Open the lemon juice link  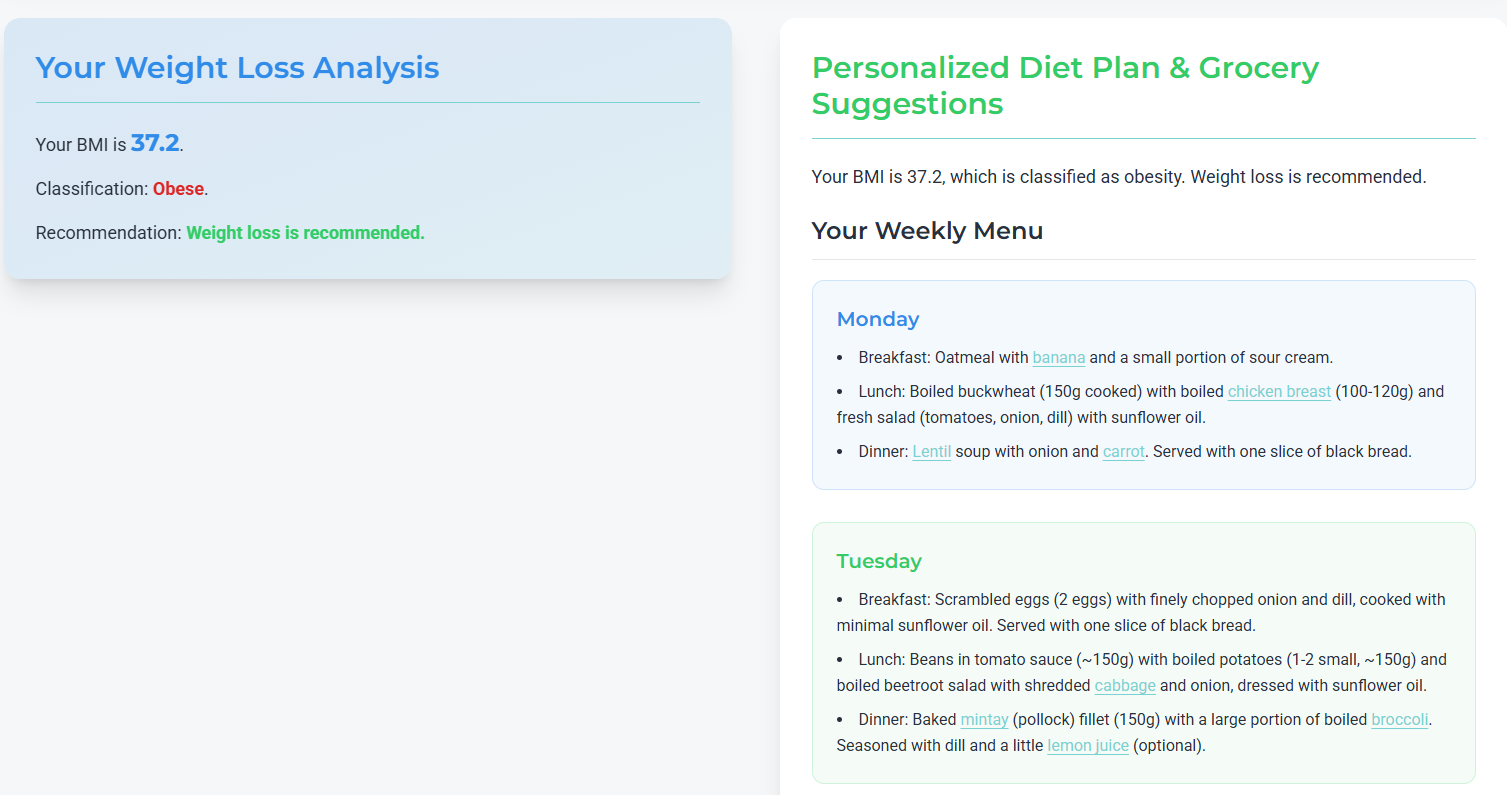(1088, 746)
